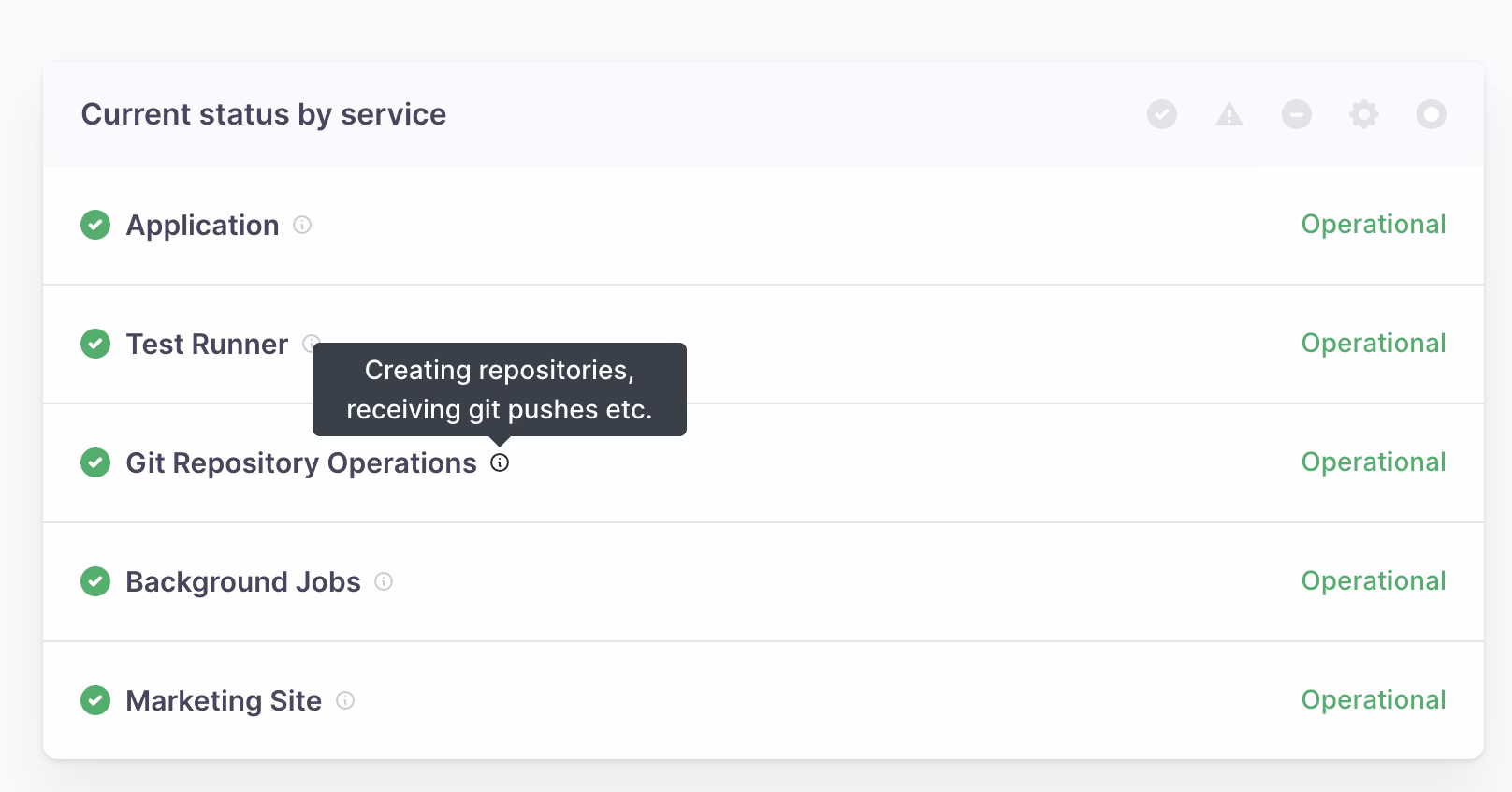Click the Operational status for Test Runner
The height and width of the screenshot is (792, 1512).
point(1373,344)
